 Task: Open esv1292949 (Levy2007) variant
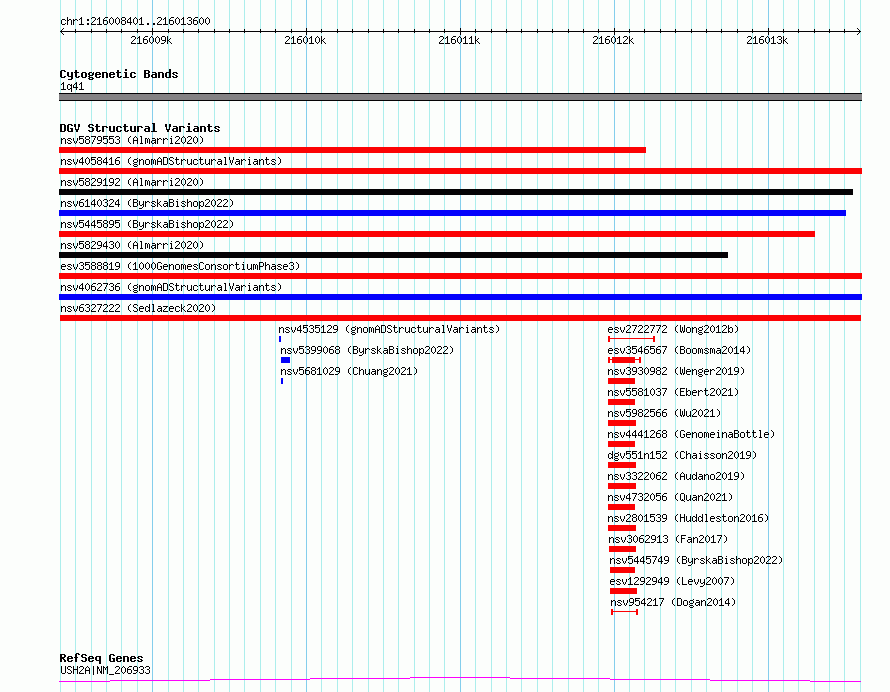click(672, 581)
